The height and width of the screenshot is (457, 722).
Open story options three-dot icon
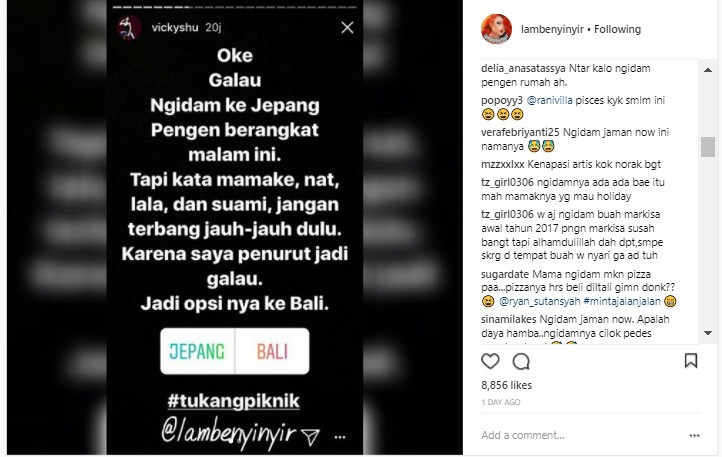pyautogui.click(x=340, y=437)
